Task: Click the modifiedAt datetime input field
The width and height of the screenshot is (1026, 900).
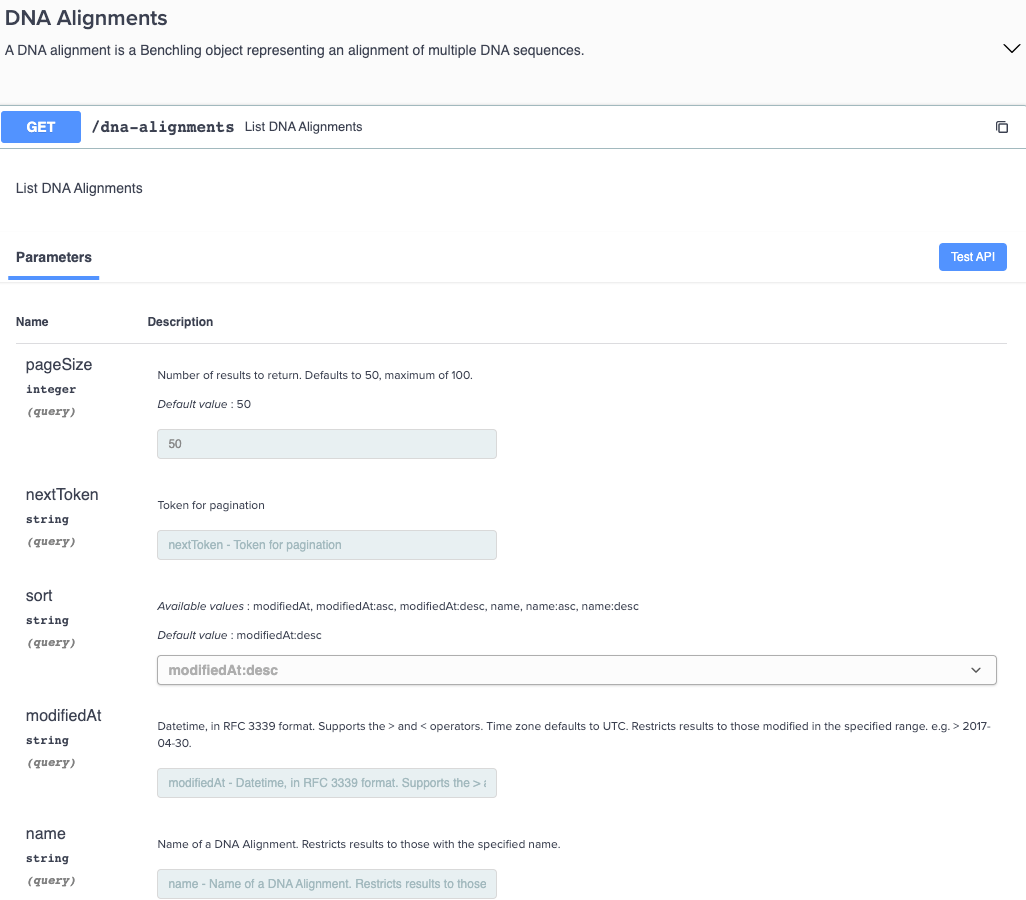Action: coord(327,783)
